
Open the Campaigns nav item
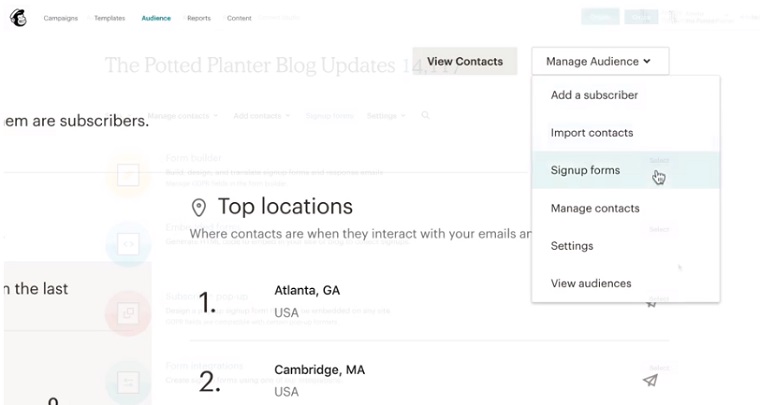[x=61, y=18]
